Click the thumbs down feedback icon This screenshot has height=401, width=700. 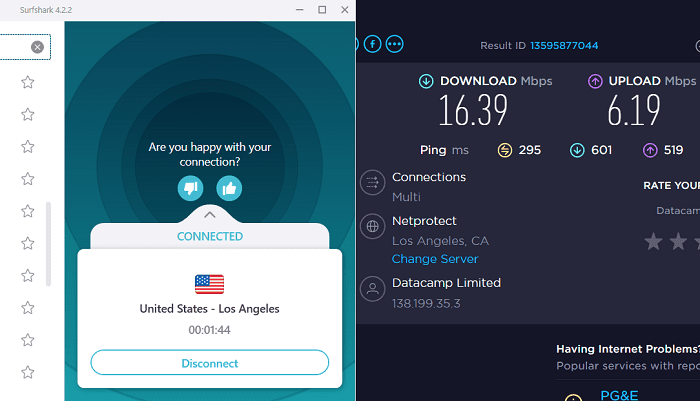pyautogui.click(x=191, y=187)
